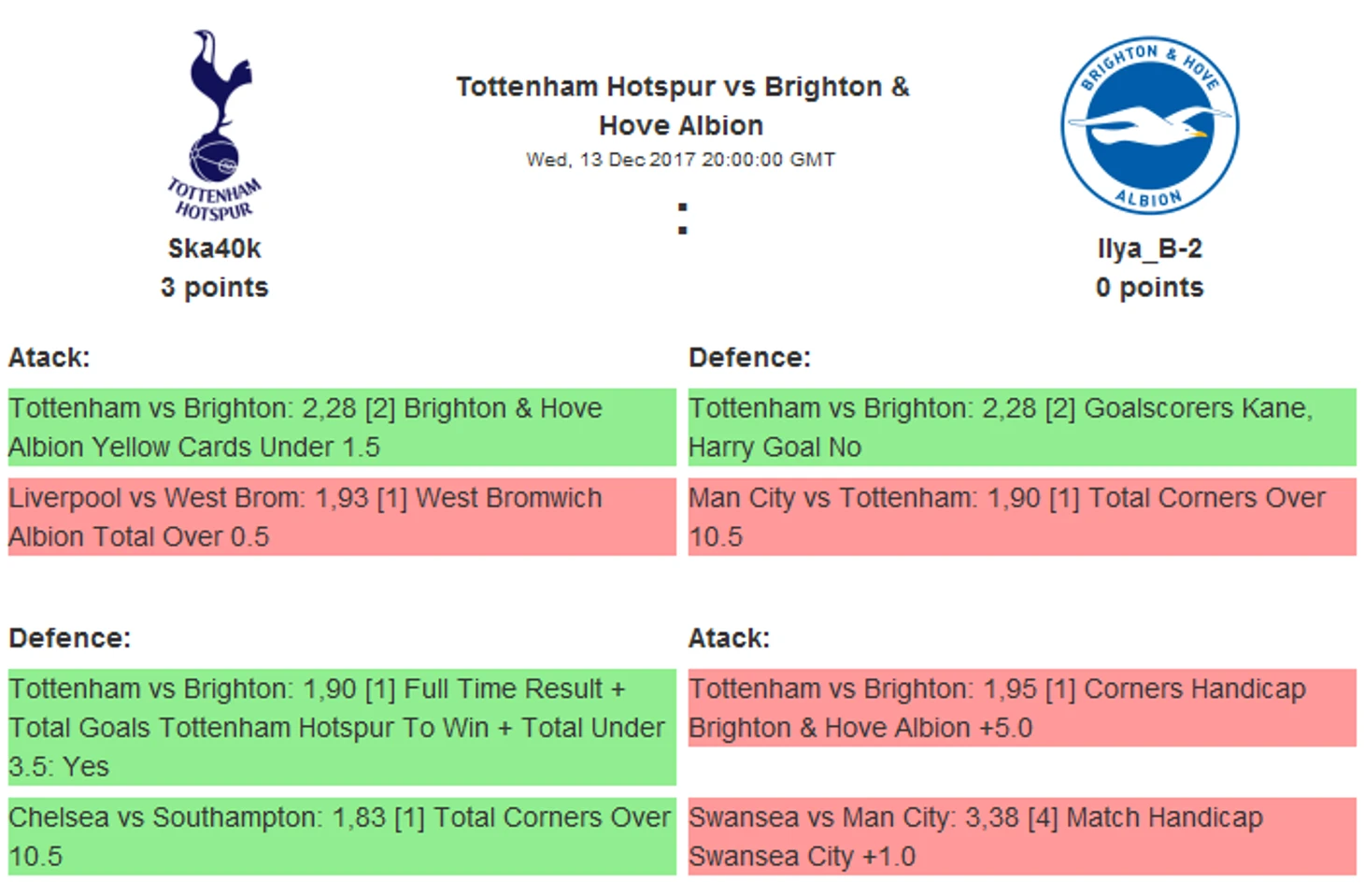Select the match title Tottenham vs Brighton heading
The height and width of the screenshot is (896, 1364).
pyautogui.click(x=682, y=106)
